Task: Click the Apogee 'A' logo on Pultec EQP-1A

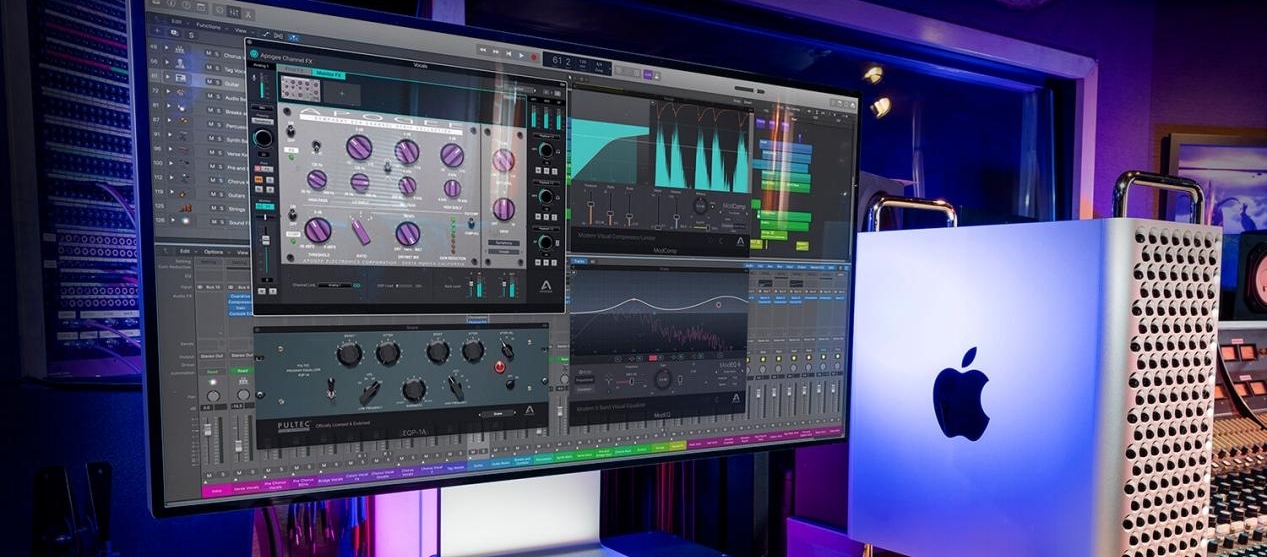Action: (x=530, y=410)
